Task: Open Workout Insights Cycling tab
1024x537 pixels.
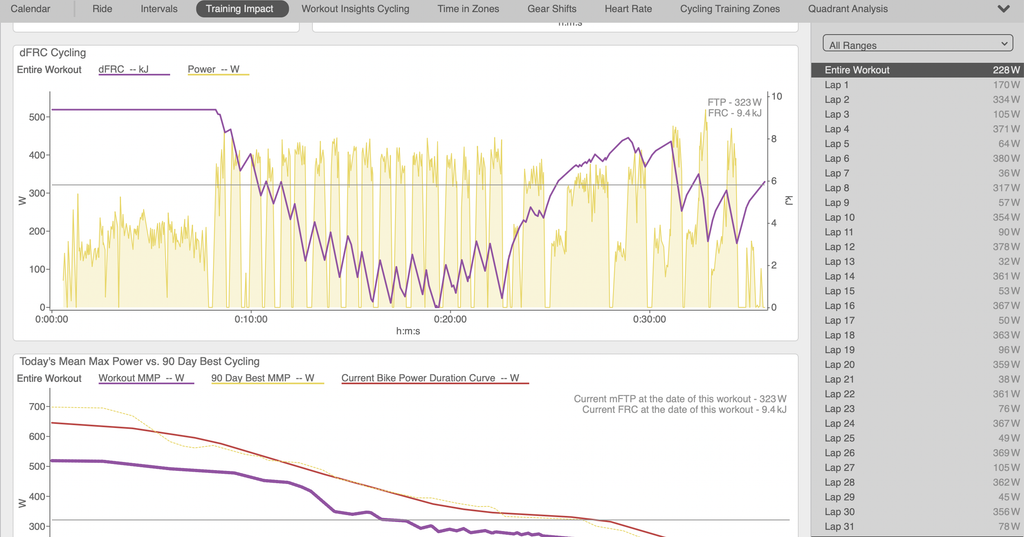Action: pyautogui.click(x=355, y=8)
